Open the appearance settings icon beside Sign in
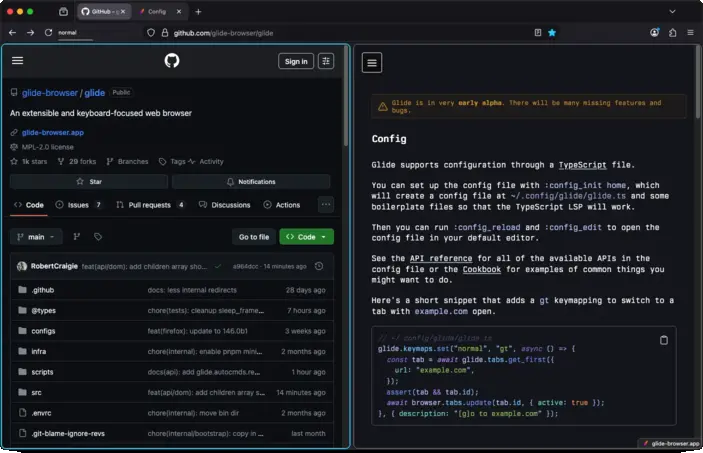 point(326,61)
